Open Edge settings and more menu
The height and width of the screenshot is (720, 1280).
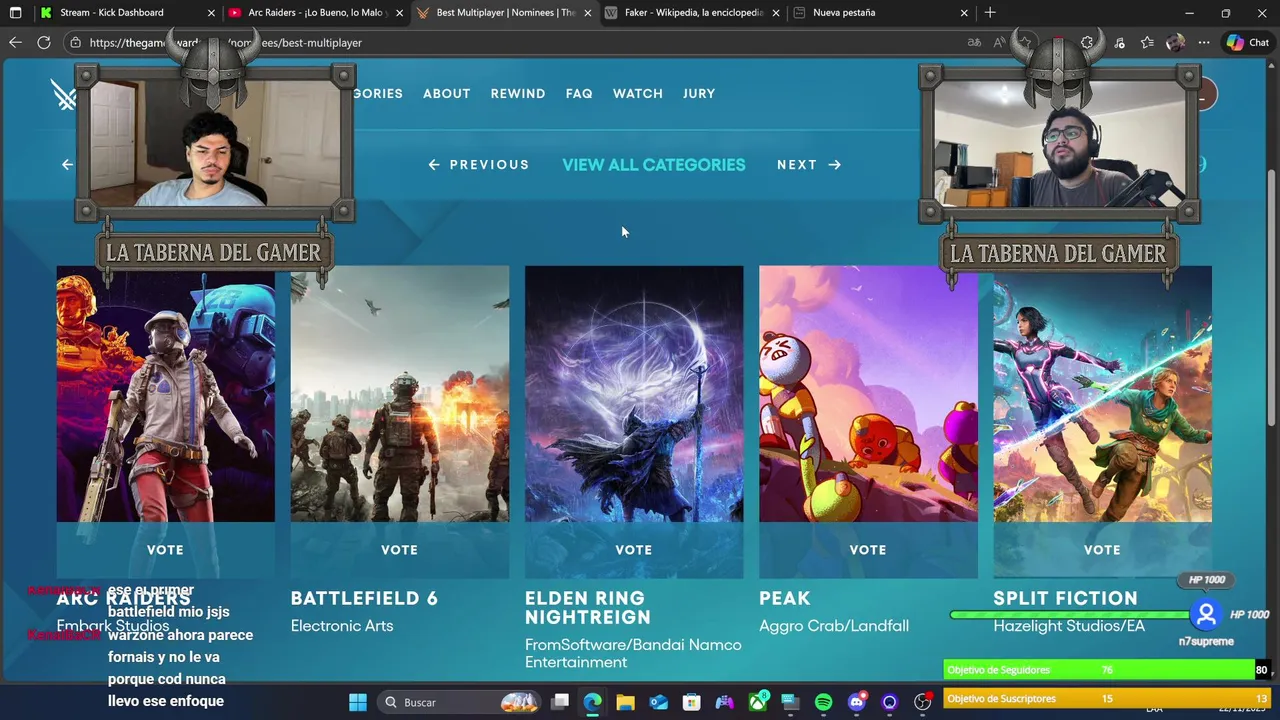[1204, 42]
